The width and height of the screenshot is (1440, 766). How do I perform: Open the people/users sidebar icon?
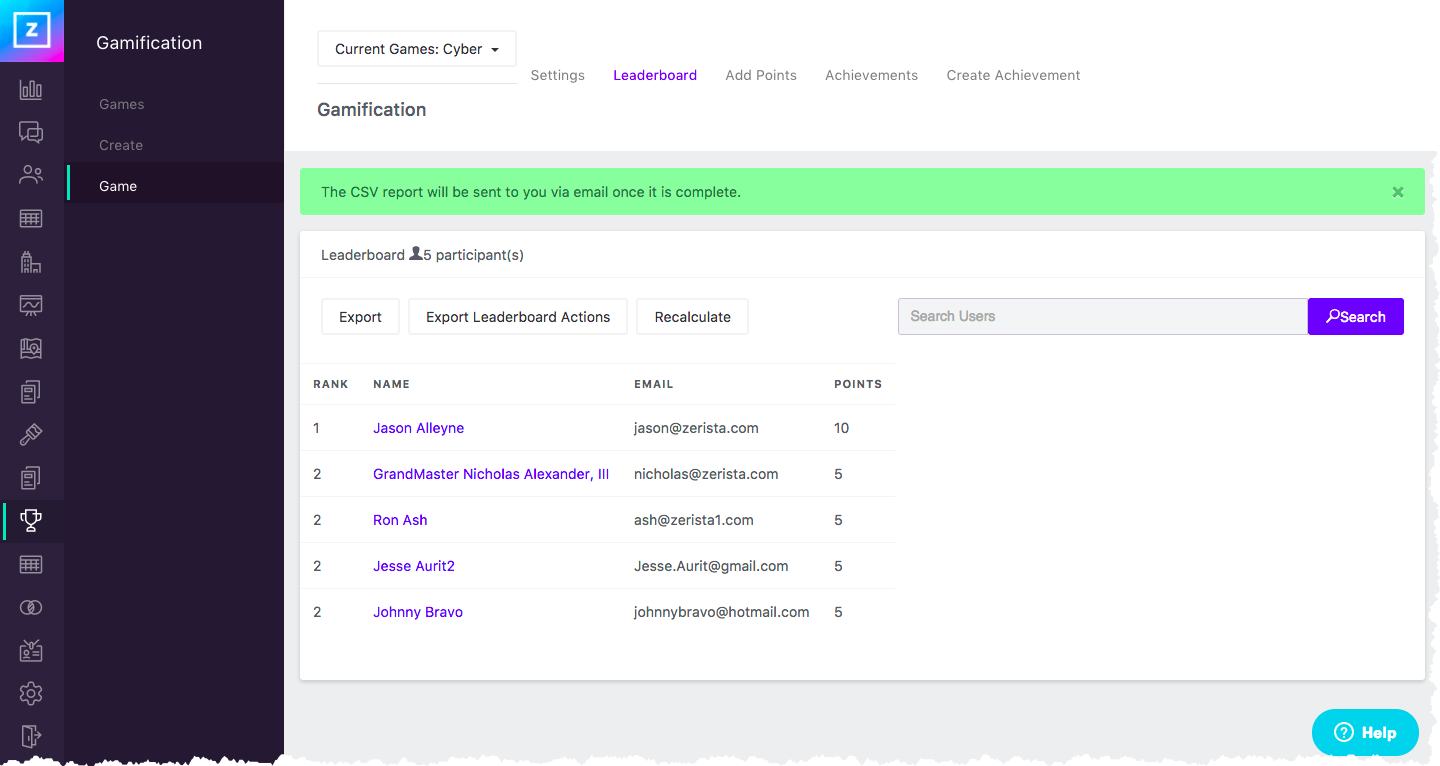point(31,175)
